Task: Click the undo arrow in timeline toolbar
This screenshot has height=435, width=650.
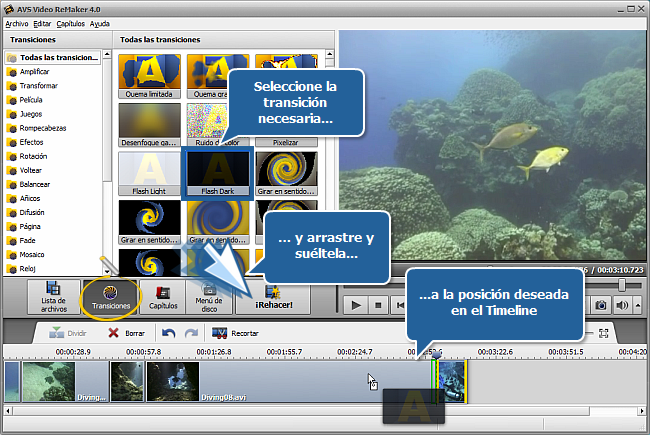Action: pyautogui.click(x=169, y=332)
